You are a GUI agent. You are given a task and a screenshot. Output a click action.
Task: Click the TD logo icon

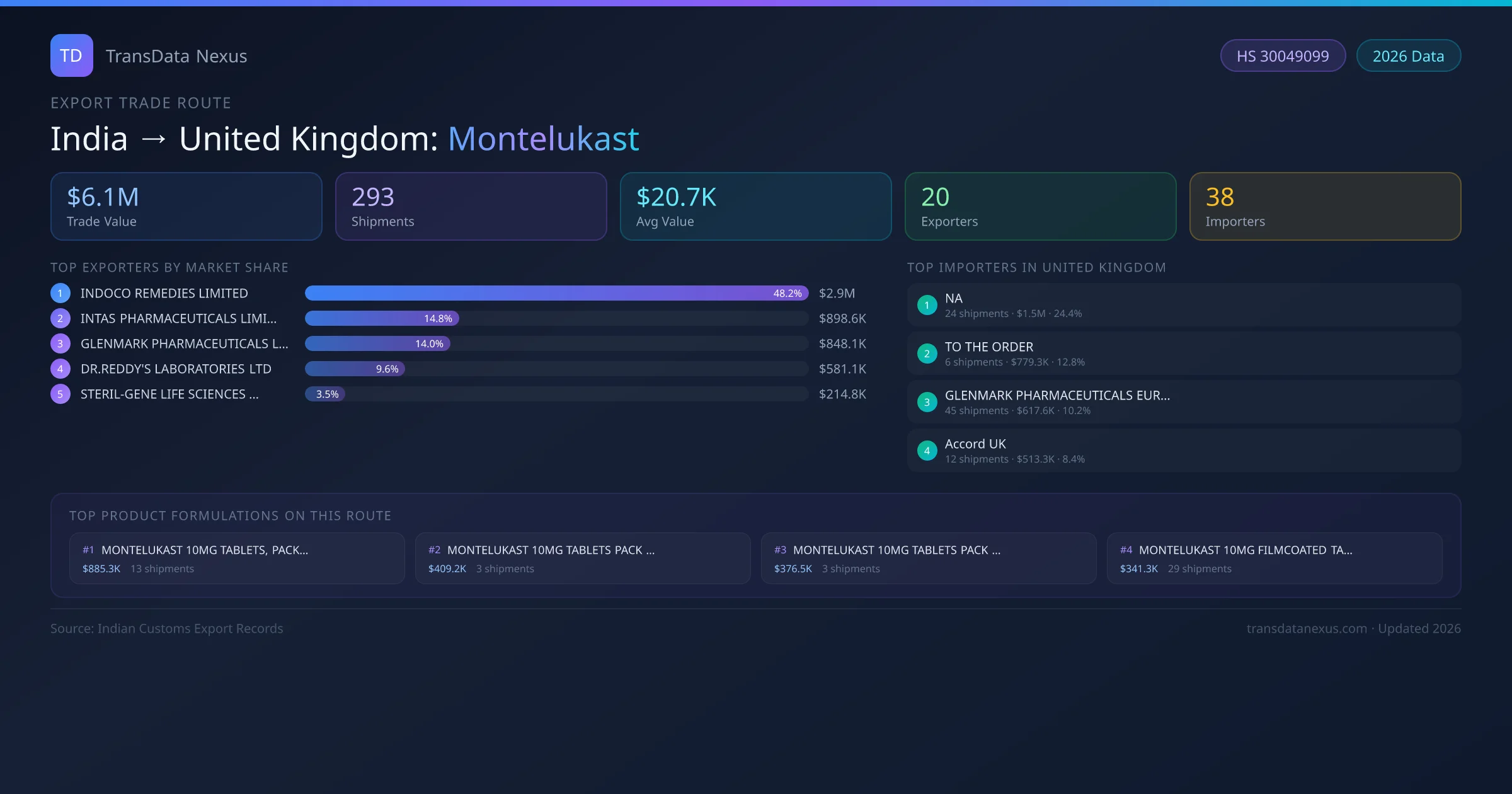pos(71,55)
